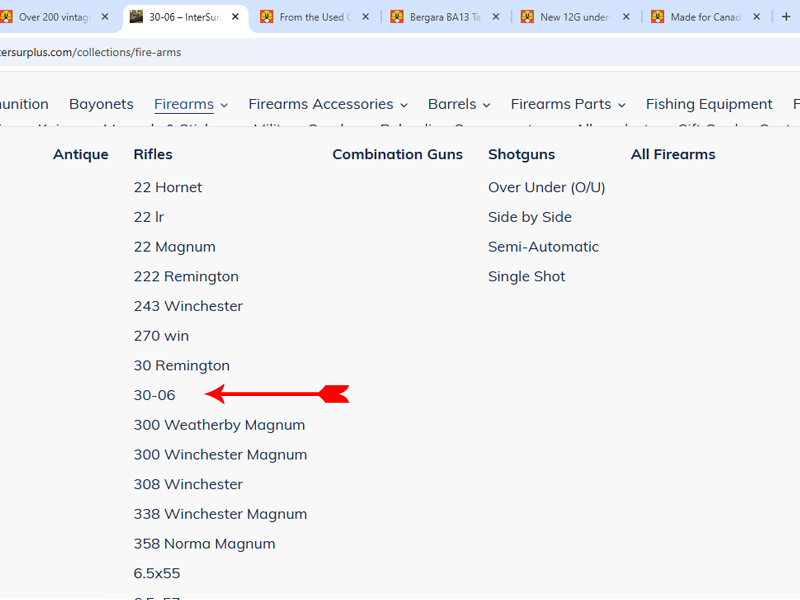
Task: Open the Side by Side shotguns link
Action: [530, 217]
